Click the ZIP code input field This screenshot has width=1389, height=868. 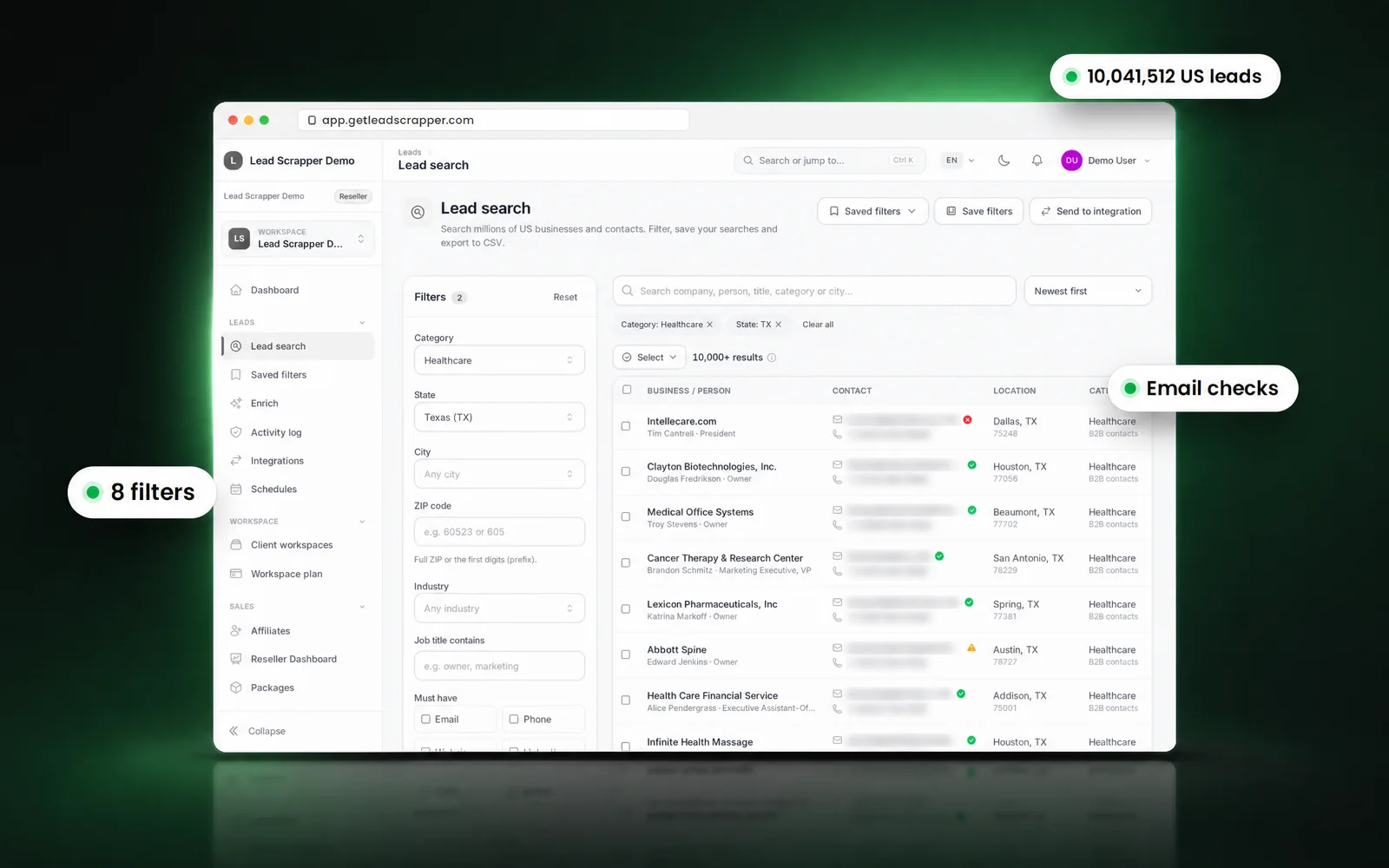tap(499, 532)
